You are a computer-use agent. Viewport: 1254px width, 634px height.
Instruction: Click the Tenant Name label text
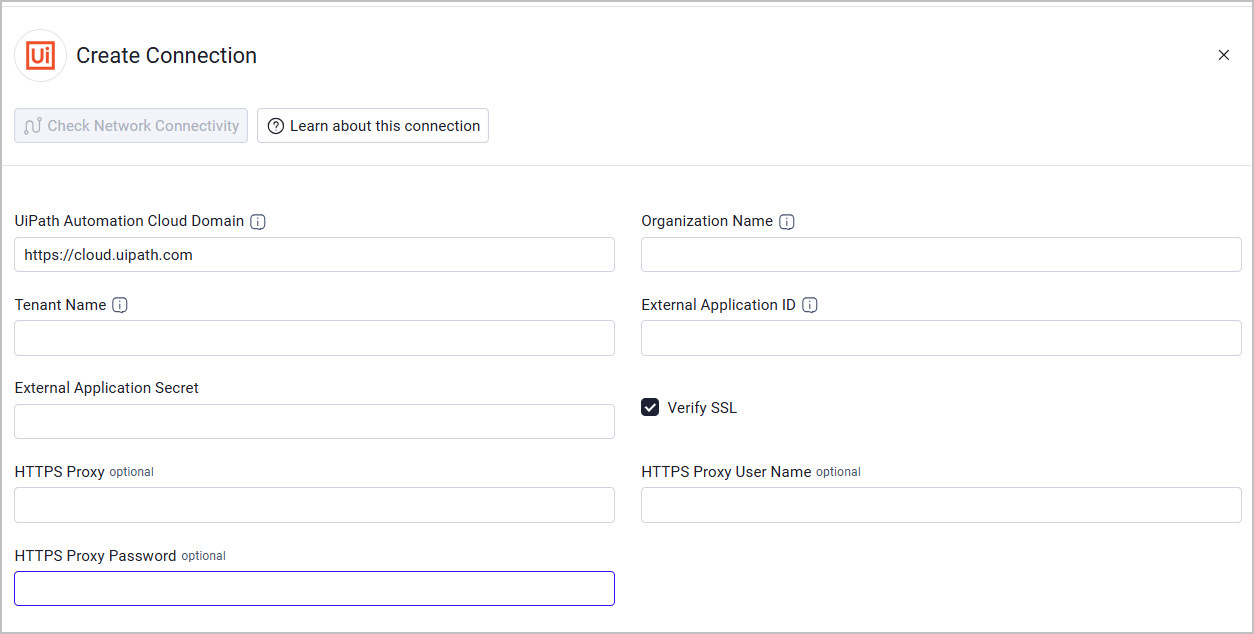61,305
